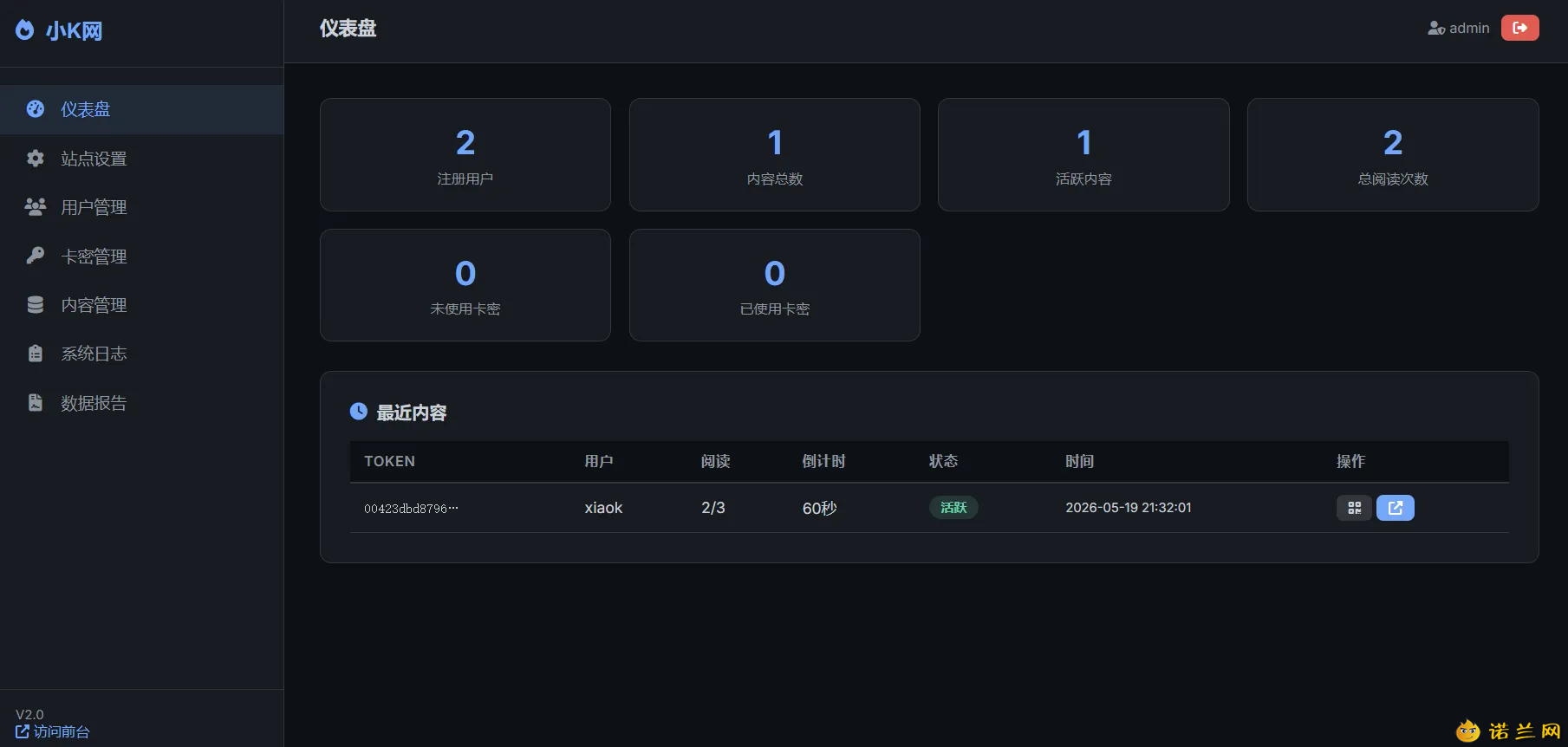
Task: Open external link for xiaok content
Action: click(1395, 508)
